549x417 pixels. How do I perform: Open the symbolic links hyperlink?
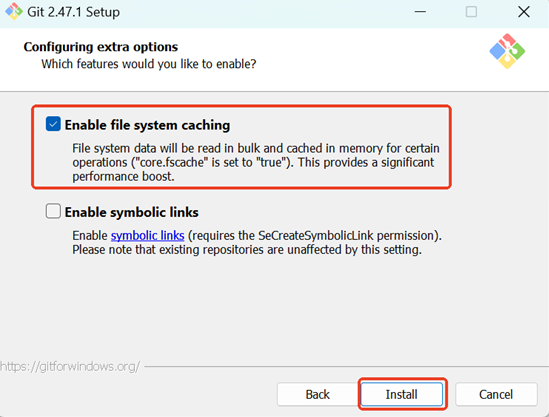pyautogui.click(x=147, y=236)
